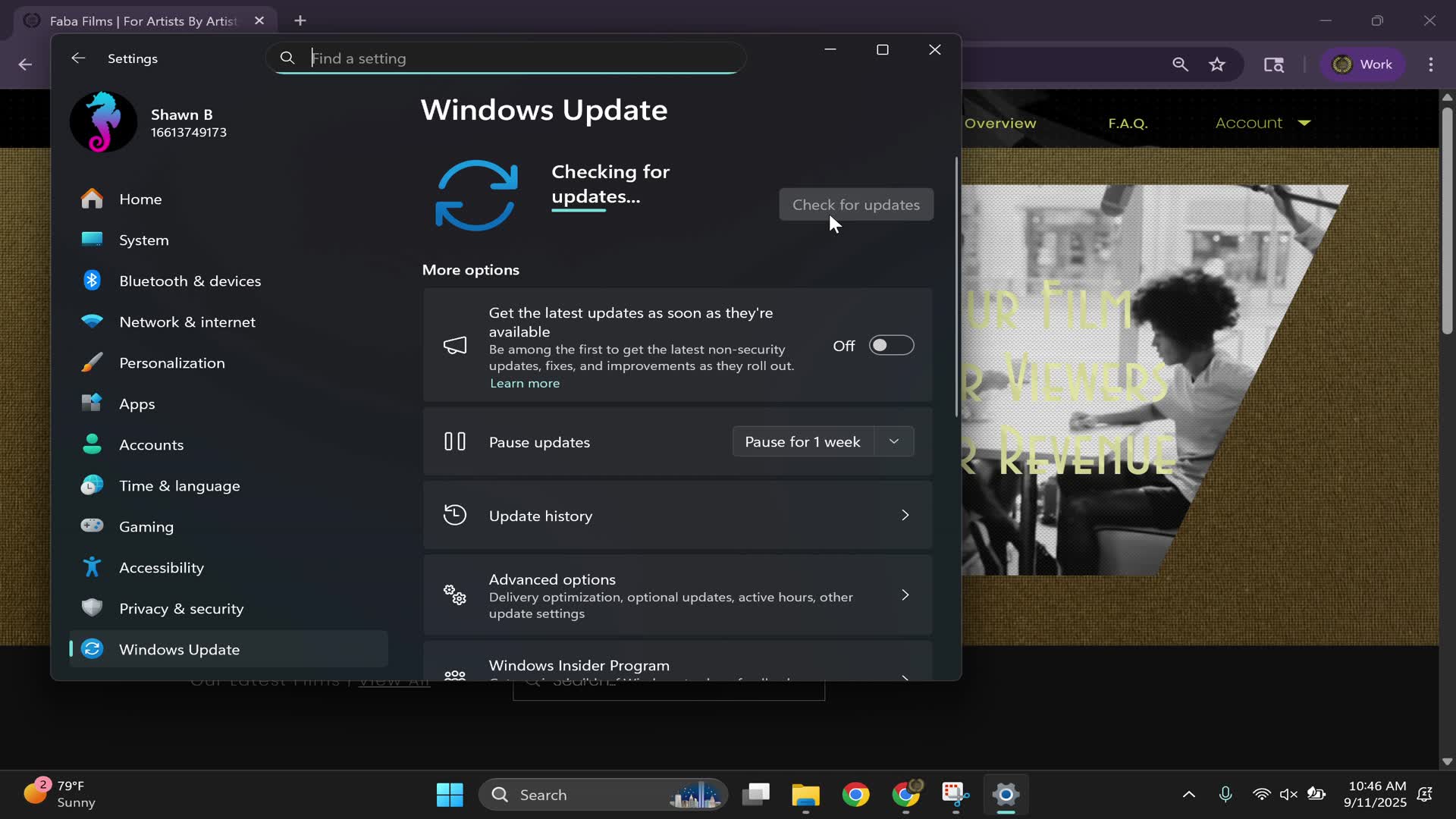The image size is (1456, 819).
Task: Open the Gaming controller icon
Action: pyautogui.click(x=92, y=526)
